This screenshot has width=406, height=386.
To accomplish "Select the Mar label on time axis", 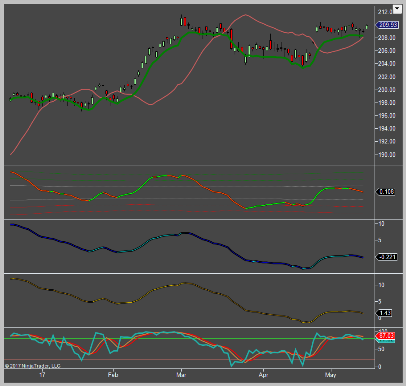I will click(x=181, y=375).
